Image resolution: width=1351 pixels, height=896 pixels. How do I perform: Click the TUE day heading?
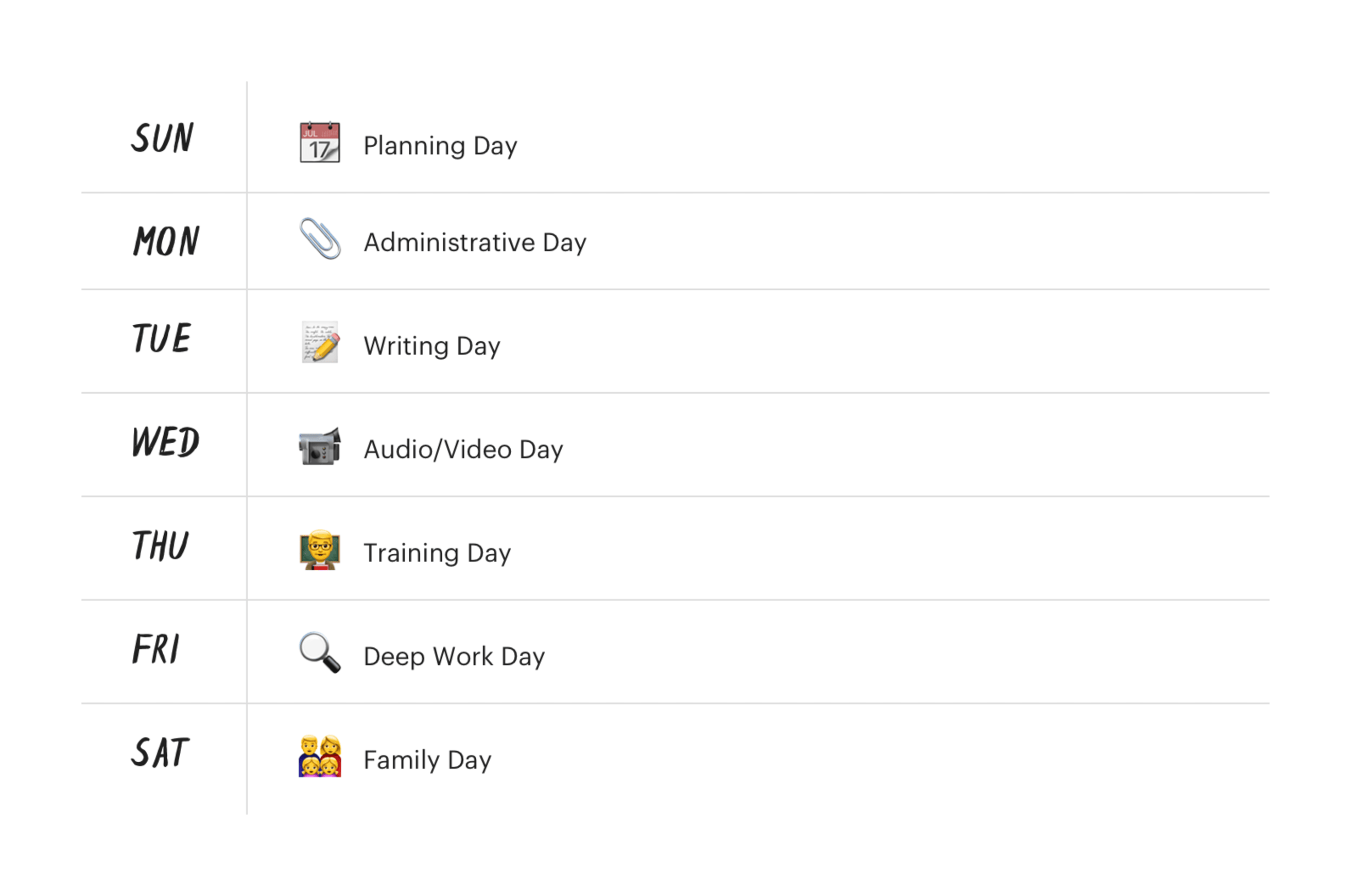[161, 338]
